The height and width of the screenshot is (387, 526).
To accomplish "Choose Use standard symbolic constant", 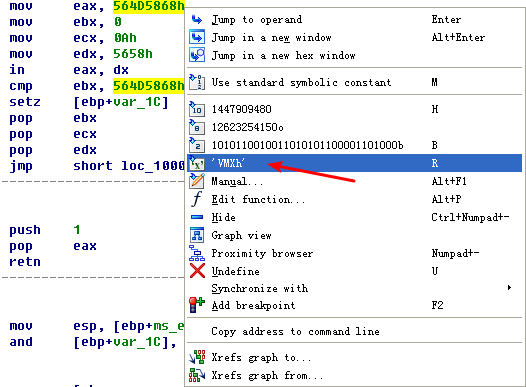I will click(355, 82).
